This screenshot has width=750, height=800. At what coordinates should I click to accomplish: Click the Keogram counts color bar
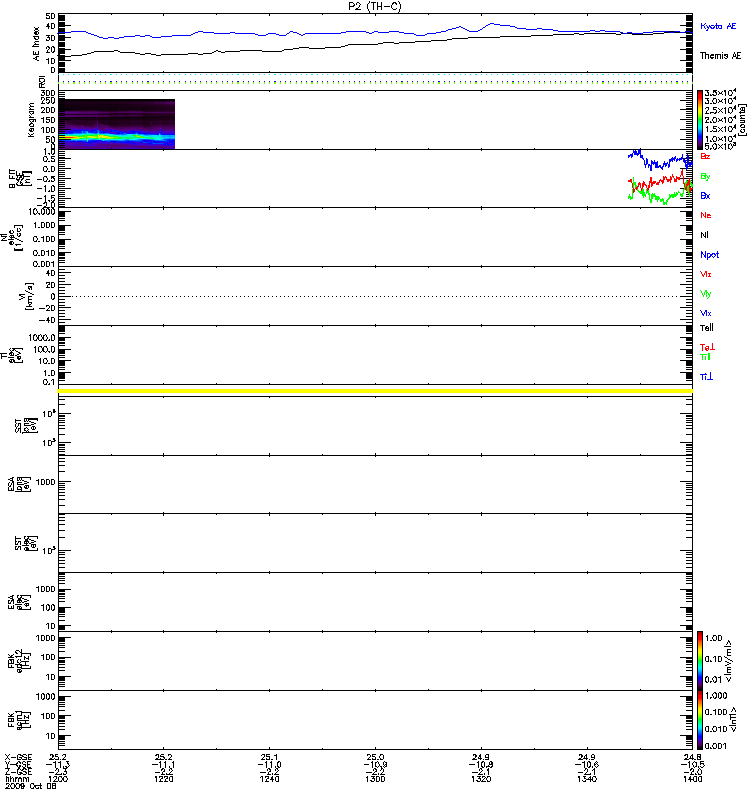point(700,120)
